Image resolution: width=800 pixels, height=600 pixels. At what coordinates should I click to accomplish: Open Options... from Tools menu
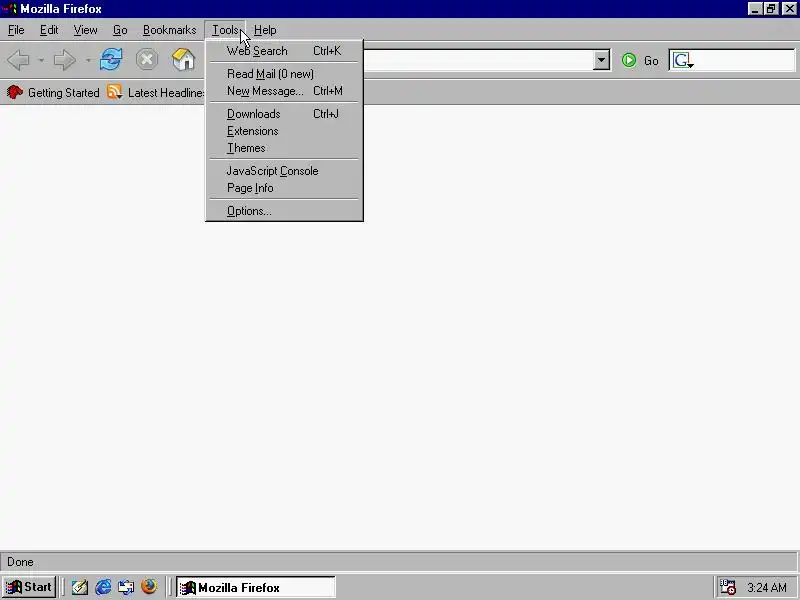coord(284,211)
